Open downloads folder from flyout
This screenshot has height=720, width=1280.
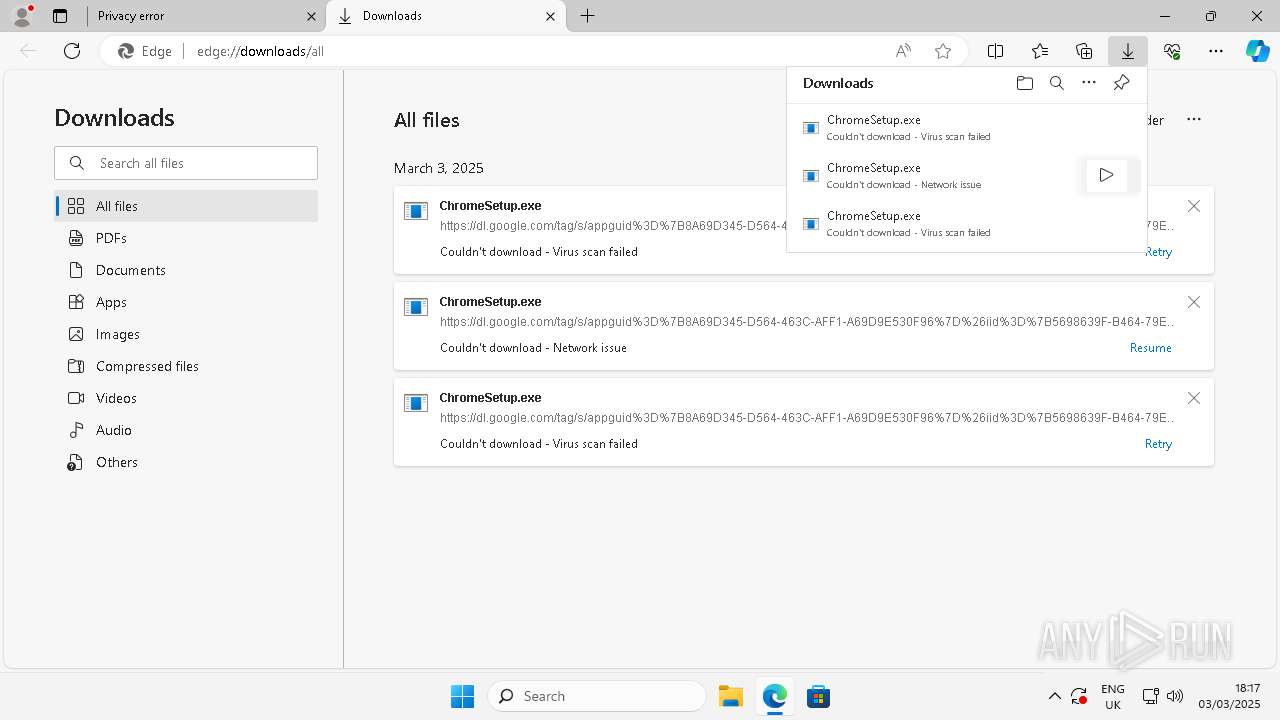(x=1024, y=83)
